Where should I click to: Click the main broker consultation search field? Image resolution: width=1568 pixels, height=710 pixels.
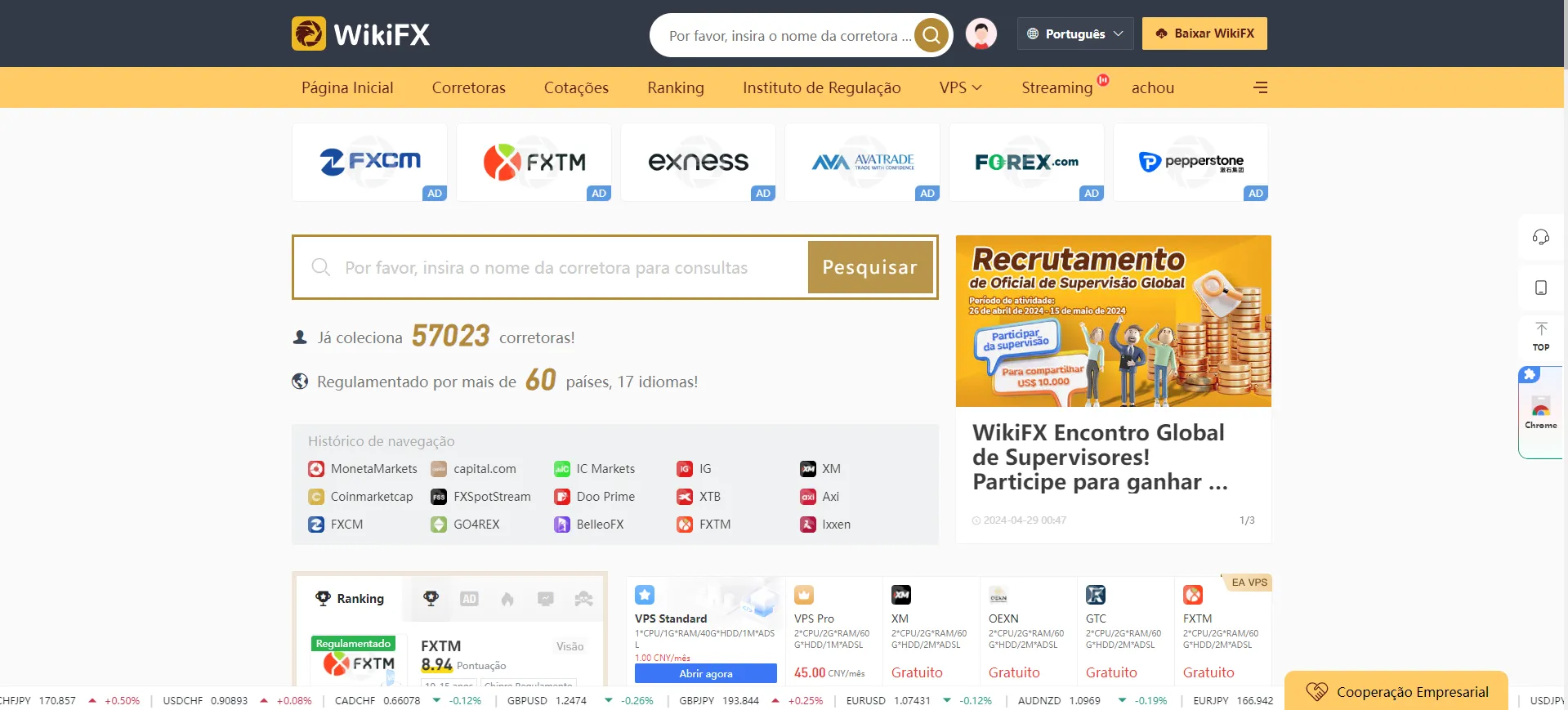pos(551,267)
